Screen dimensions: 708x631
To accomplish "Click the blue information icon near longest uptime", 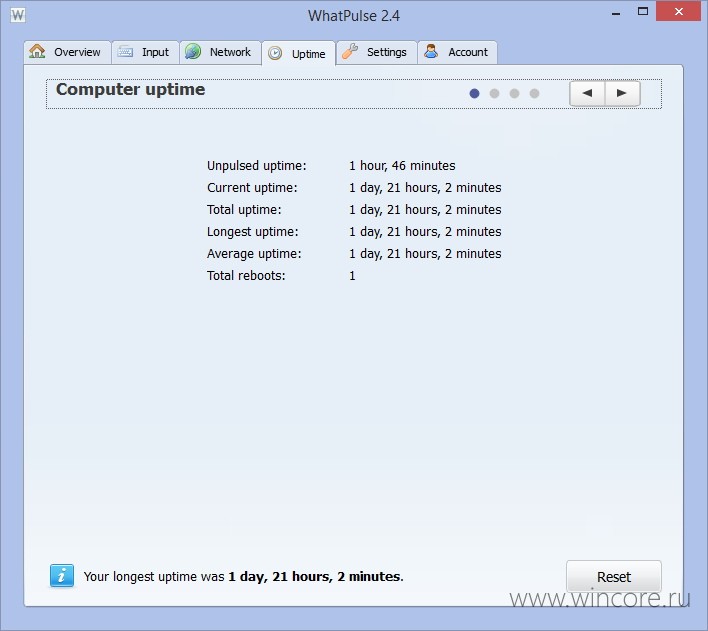I will pos(62,576).
